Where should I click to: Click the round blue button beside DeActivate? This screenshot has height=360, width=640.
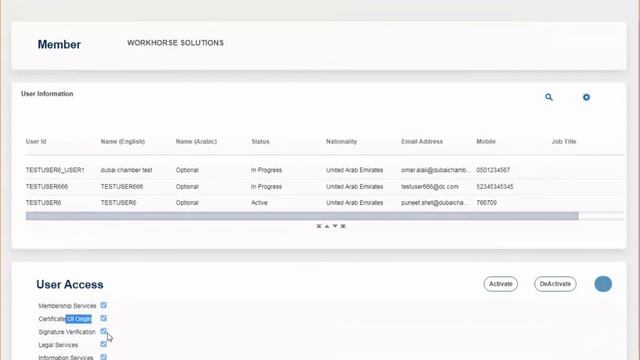[603, 284]
